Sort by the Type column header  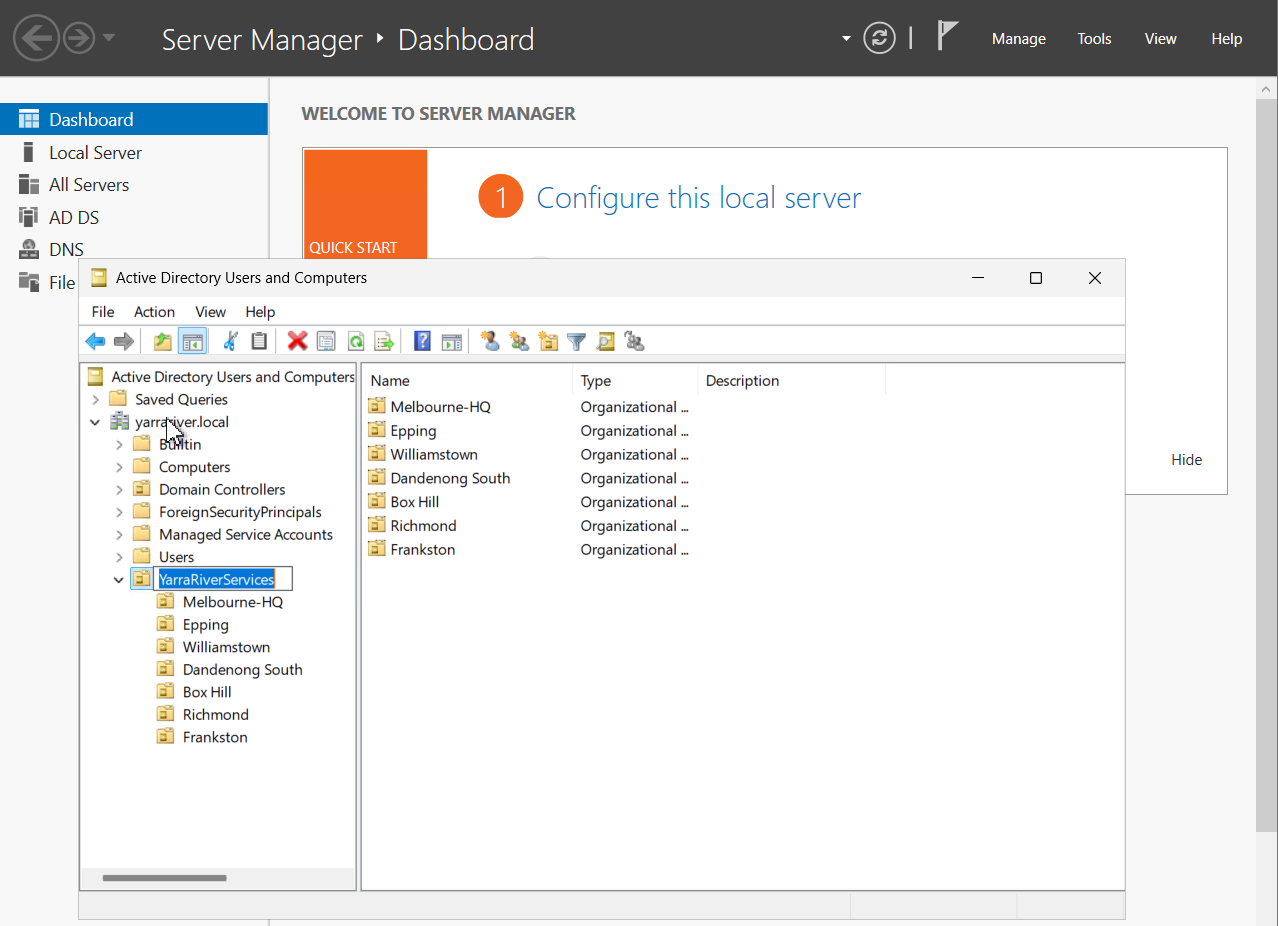tap(635, 380)
